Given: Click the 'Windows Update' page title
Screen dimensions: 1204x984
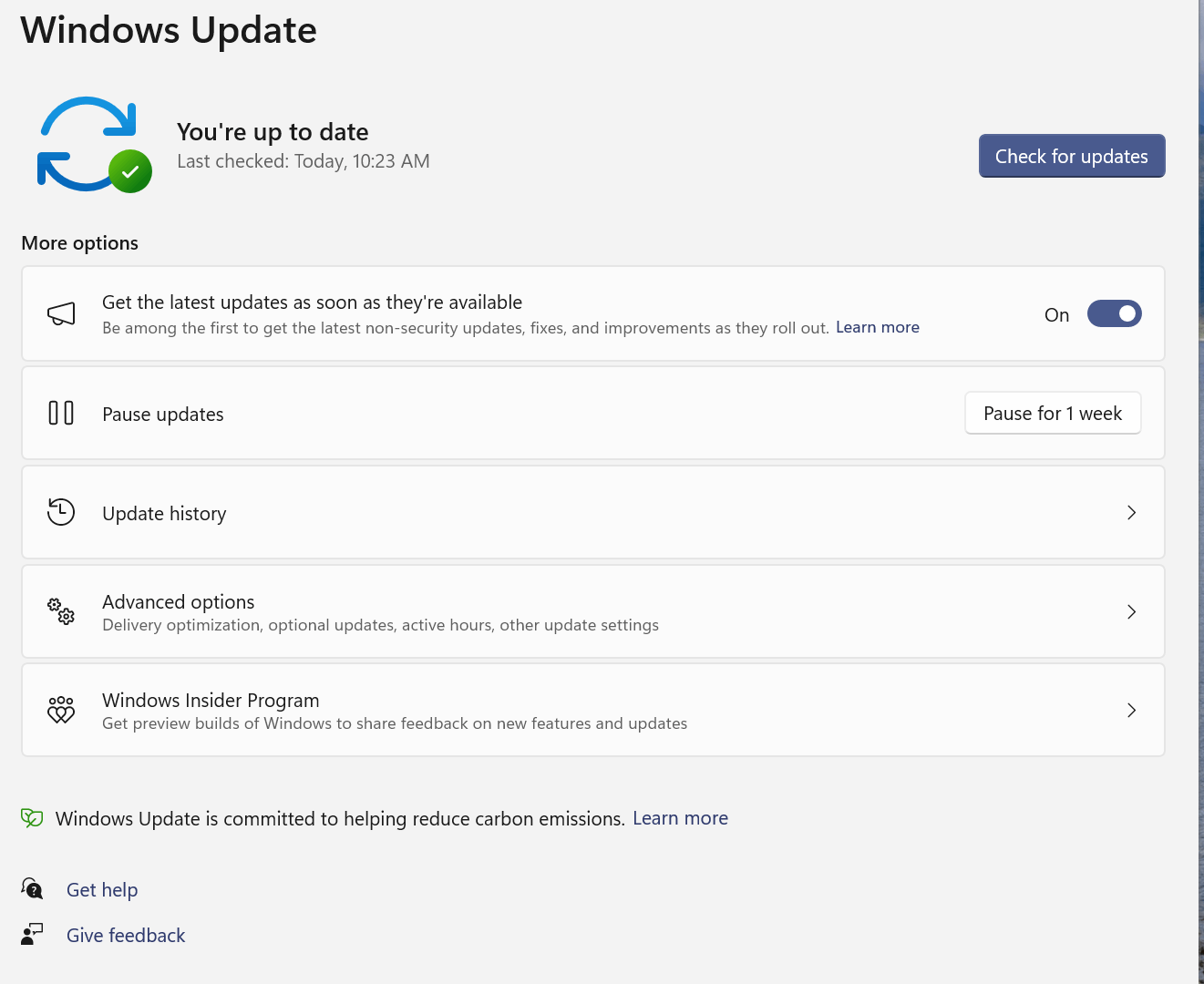Looking at the screenshot, I should click(x=169, y=30).
